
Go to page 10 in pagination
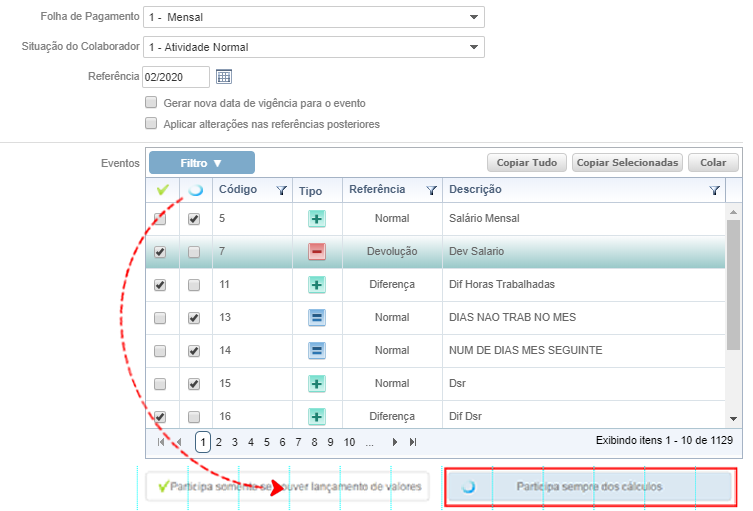click(349, 441)
